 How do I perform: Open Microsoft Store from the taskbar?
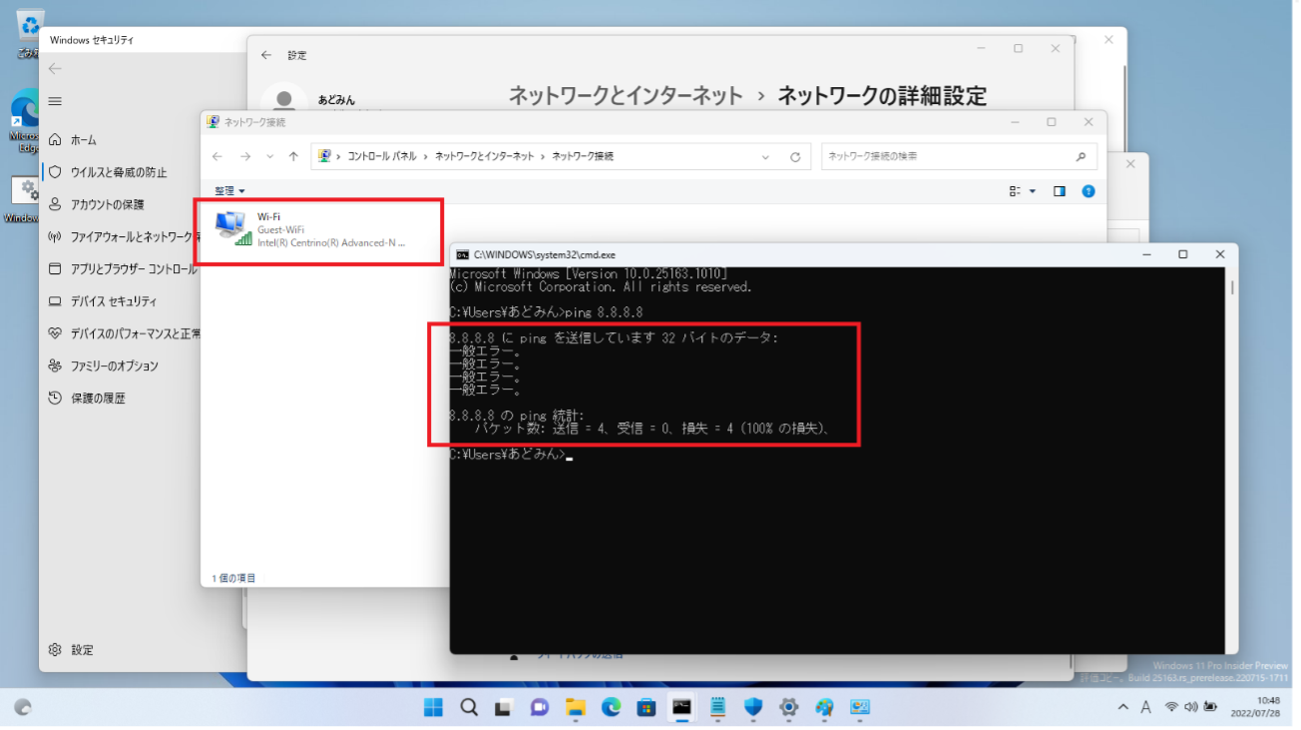646,708
